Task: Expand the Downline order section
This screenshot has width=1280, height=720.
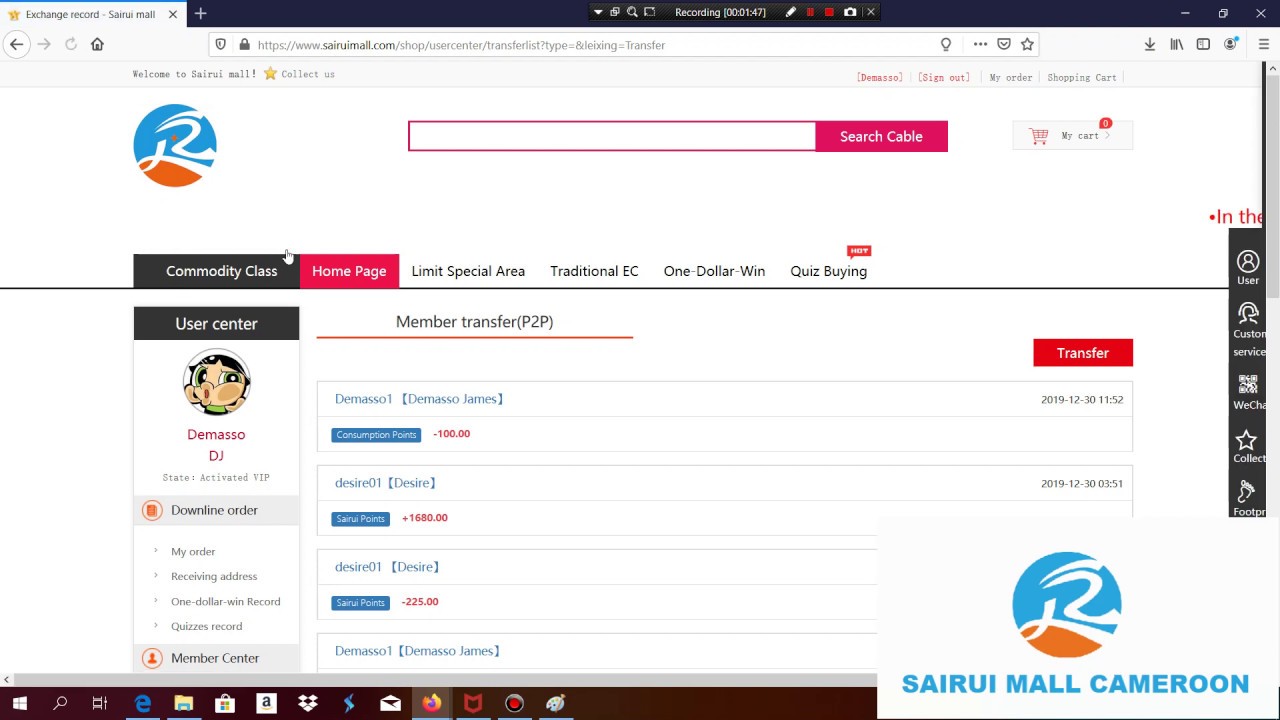Action: tap(216, 510)
